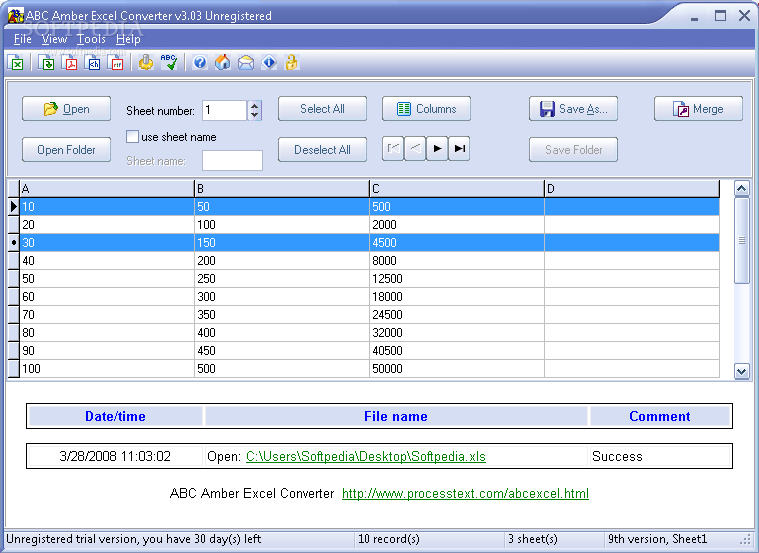The width and height of the screenshot is (759, 553).
Task: Click the 9th version, Sheet1 status entry
Action: point(657,539)
